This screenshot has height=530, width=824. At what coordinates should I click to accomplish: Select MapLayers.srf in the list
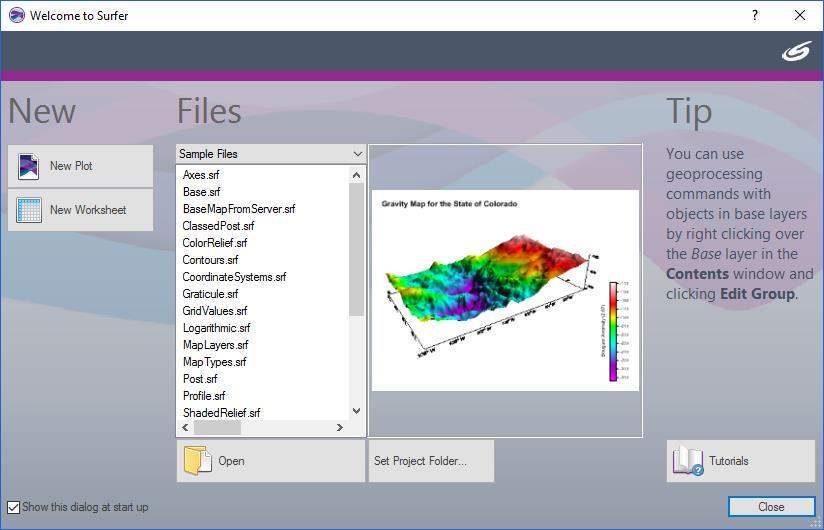click(x=215, y=345)
